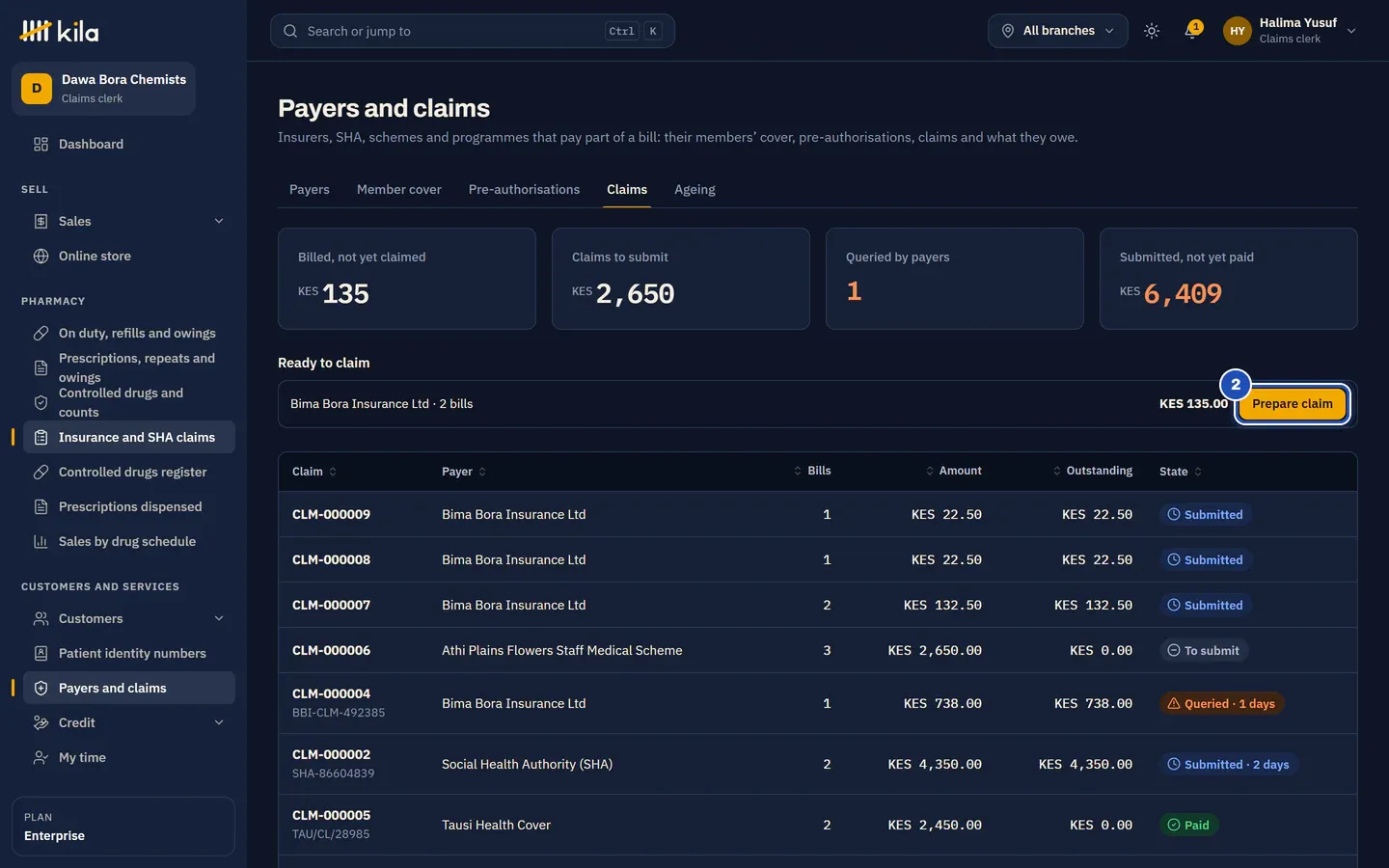This screenshot has height=868, width=1389.
Task: Click the search magnifier icon
Action: click(x=290, y=31)
